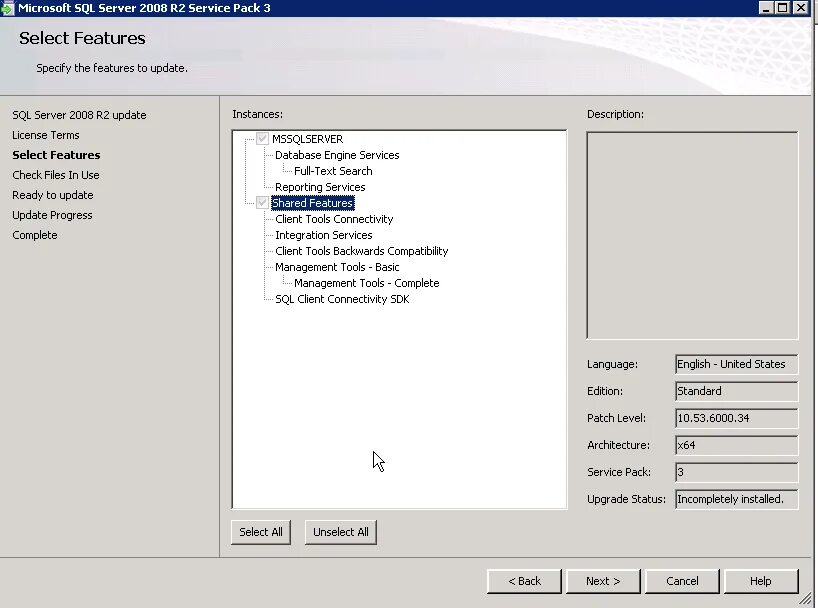
Task: Click the License Terms step
Action: point(46,135)
